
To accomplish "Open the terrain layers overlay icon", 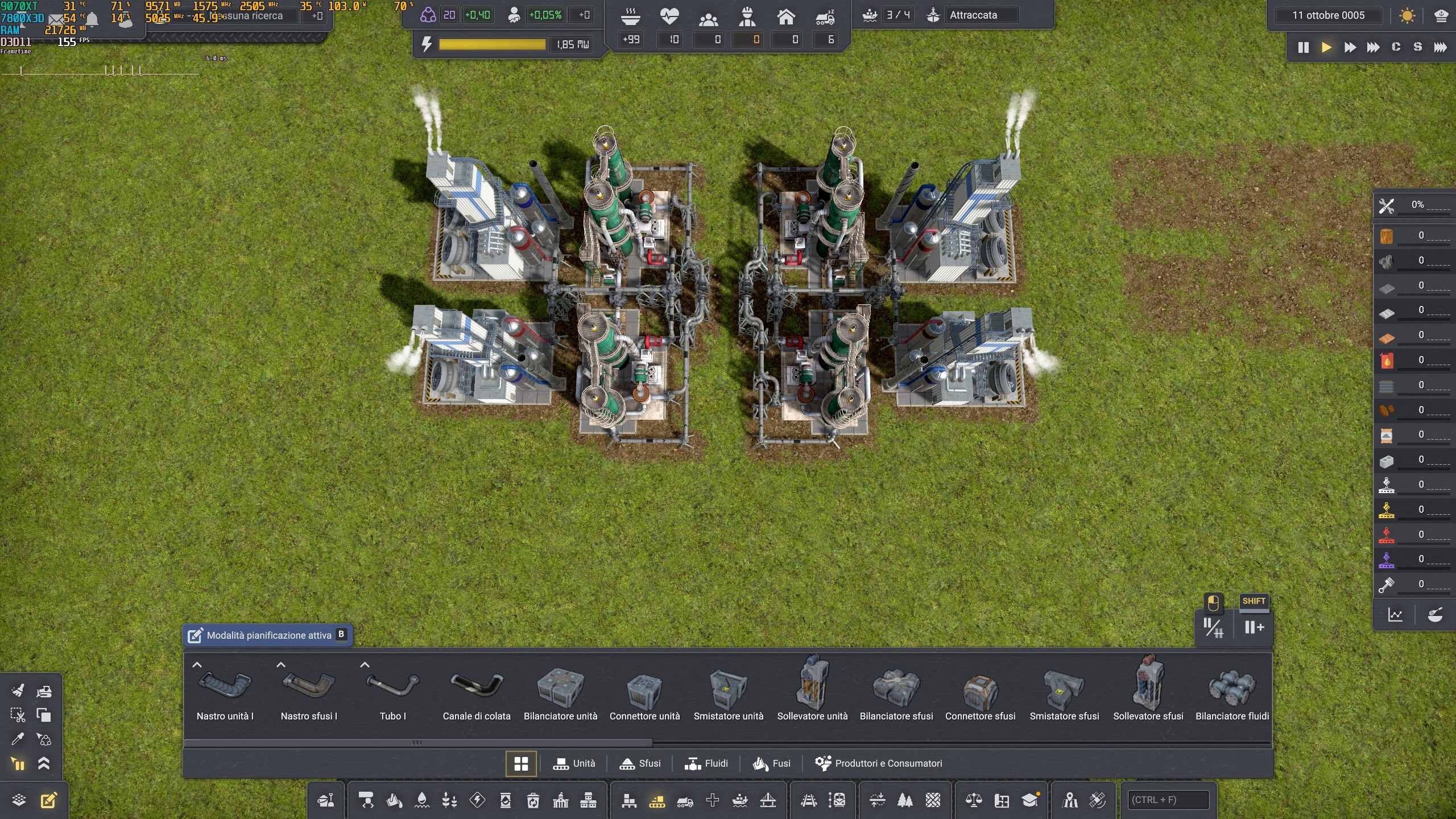I will coord(19,800).
